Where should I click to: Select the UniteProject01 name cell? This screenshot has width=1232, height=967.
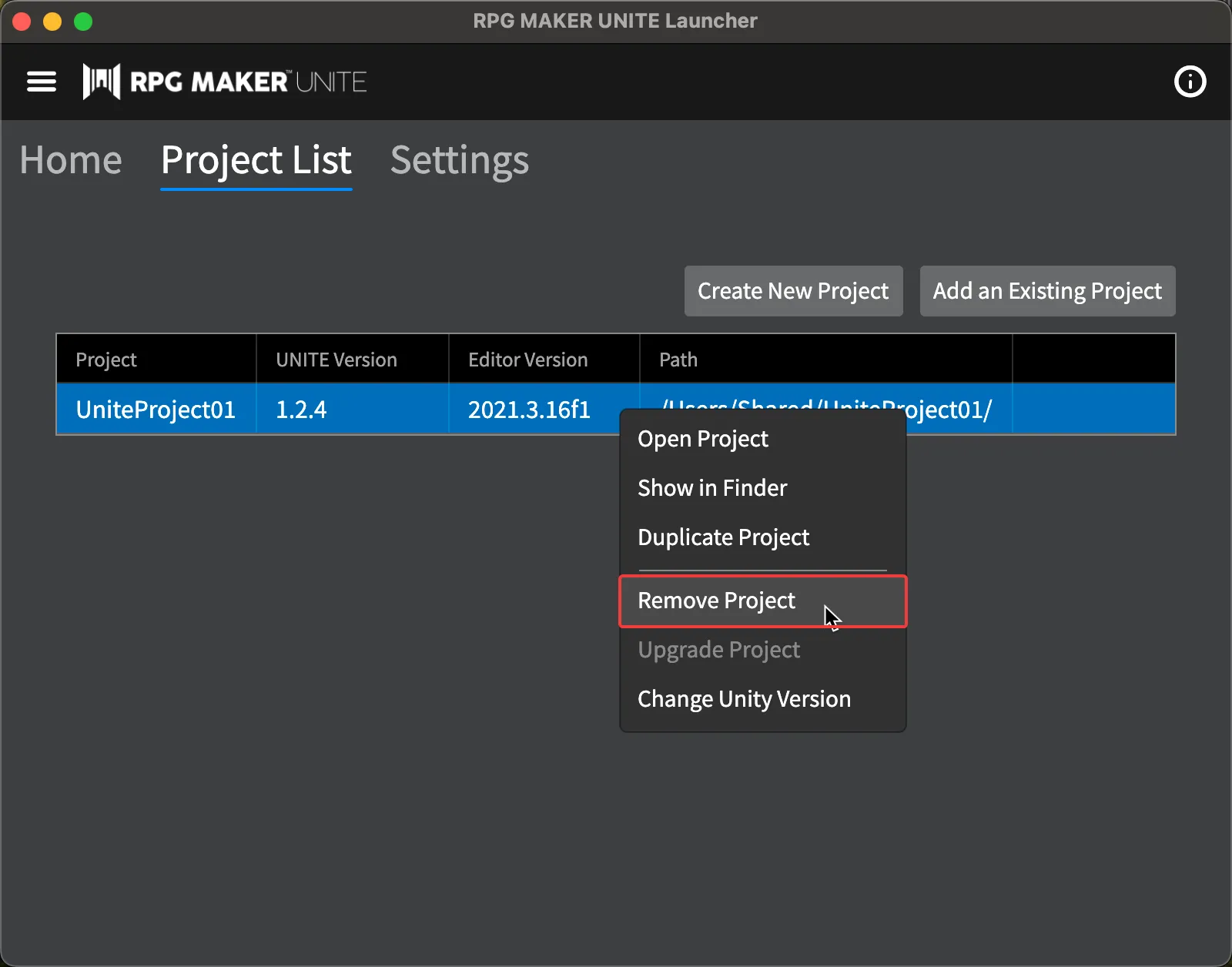tap(156, 410)
